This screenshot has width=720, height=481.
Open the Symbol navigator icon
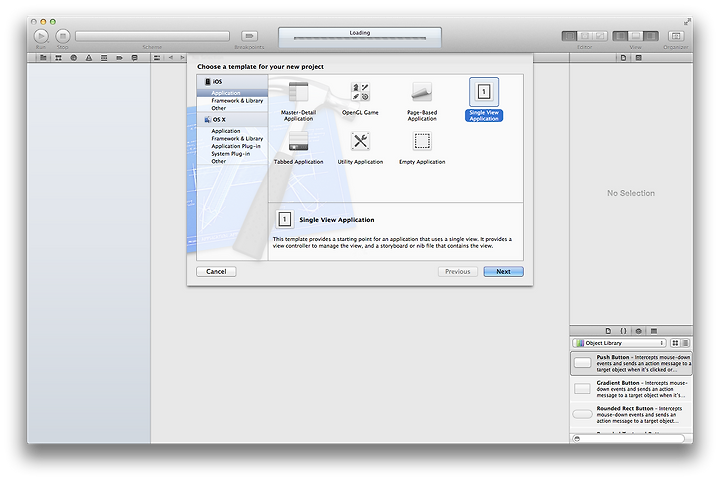pos(58,58)
